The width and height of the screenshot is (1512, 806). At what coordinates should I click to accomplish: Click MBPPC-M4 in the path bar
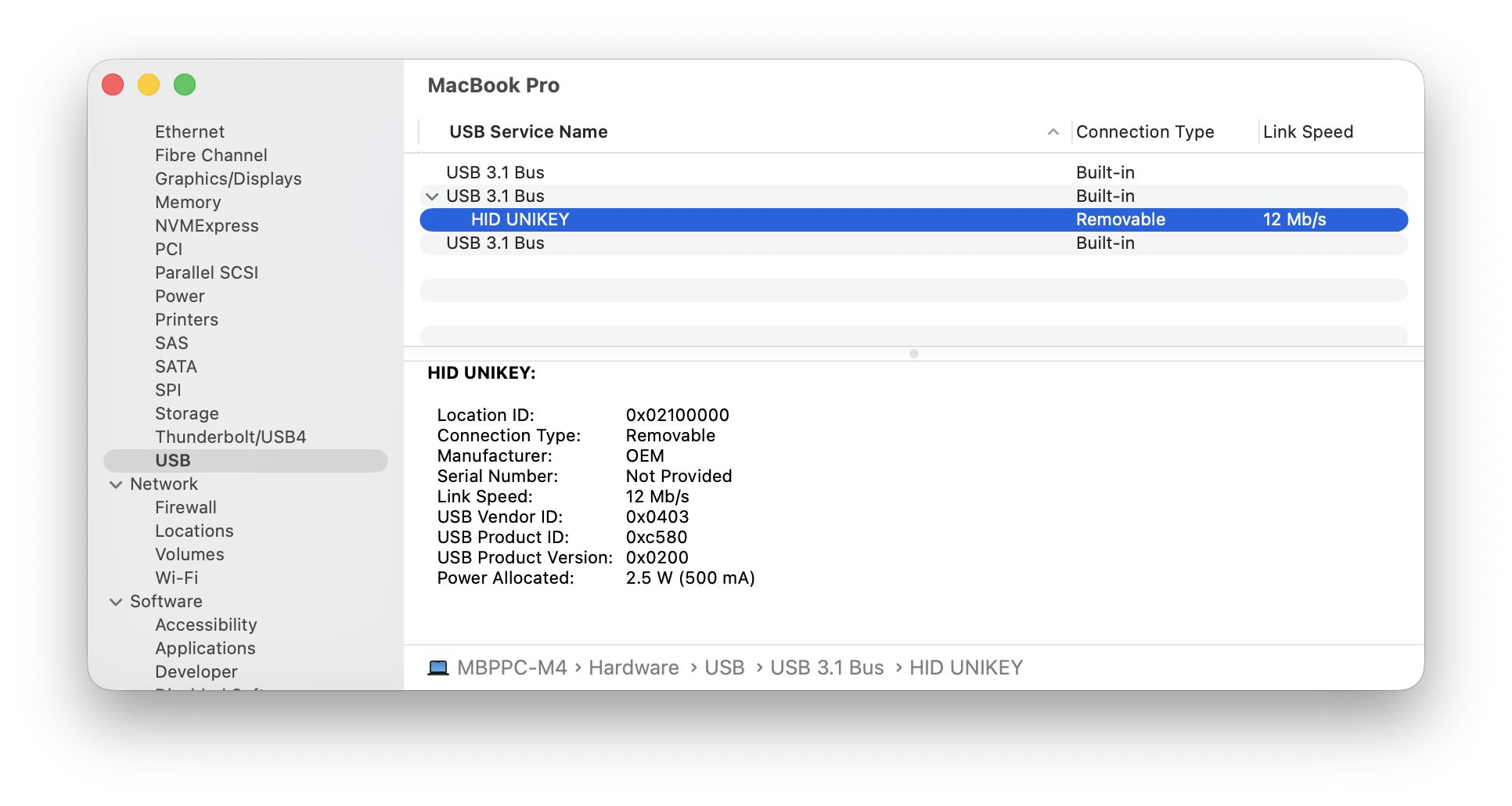pos(512,667)
